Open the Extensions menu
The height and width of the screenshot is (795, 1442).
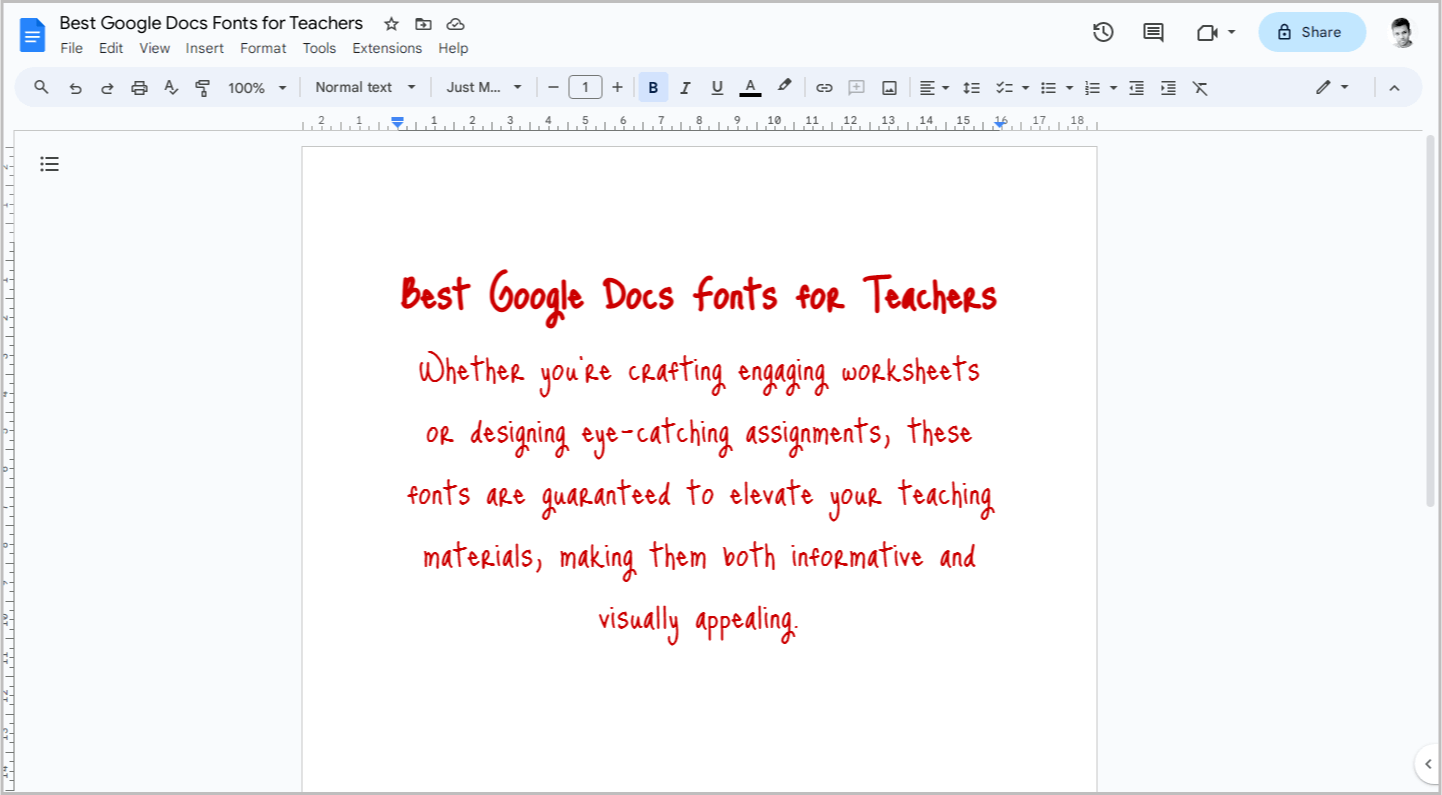coord(387,48)
